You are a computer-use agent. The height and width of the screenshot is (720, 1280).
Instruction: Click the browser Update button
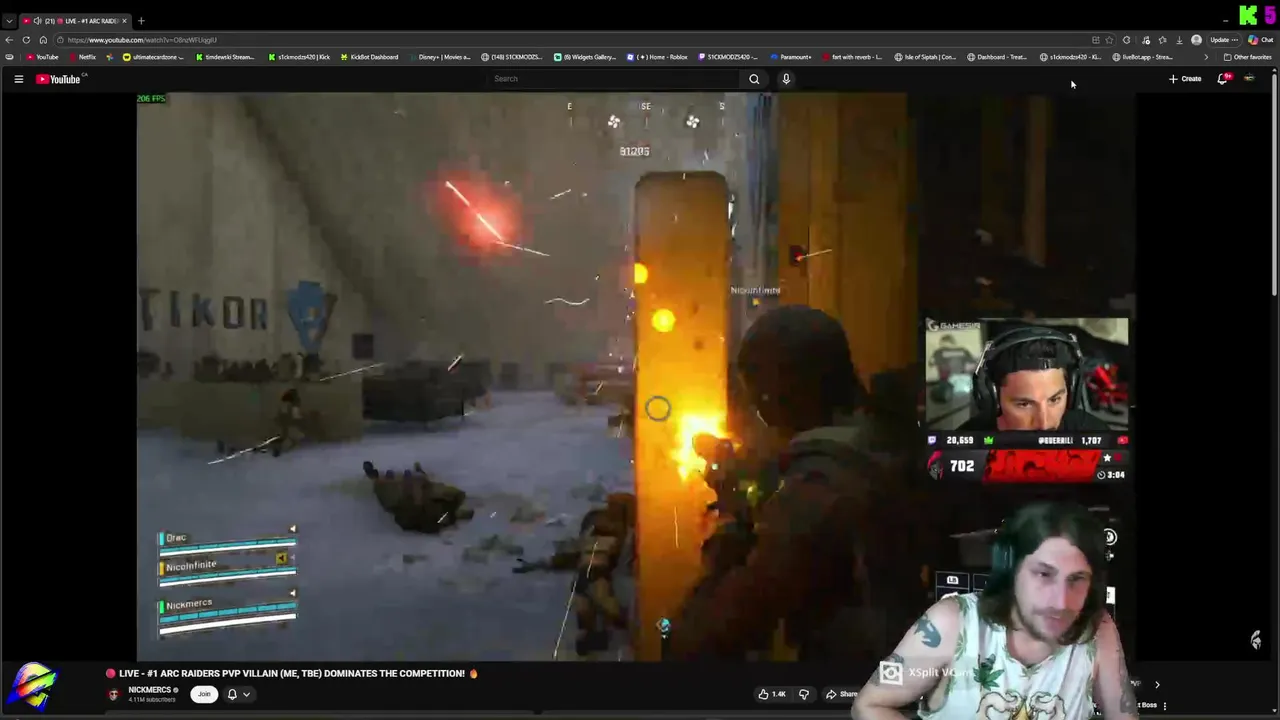(1223, 40)
